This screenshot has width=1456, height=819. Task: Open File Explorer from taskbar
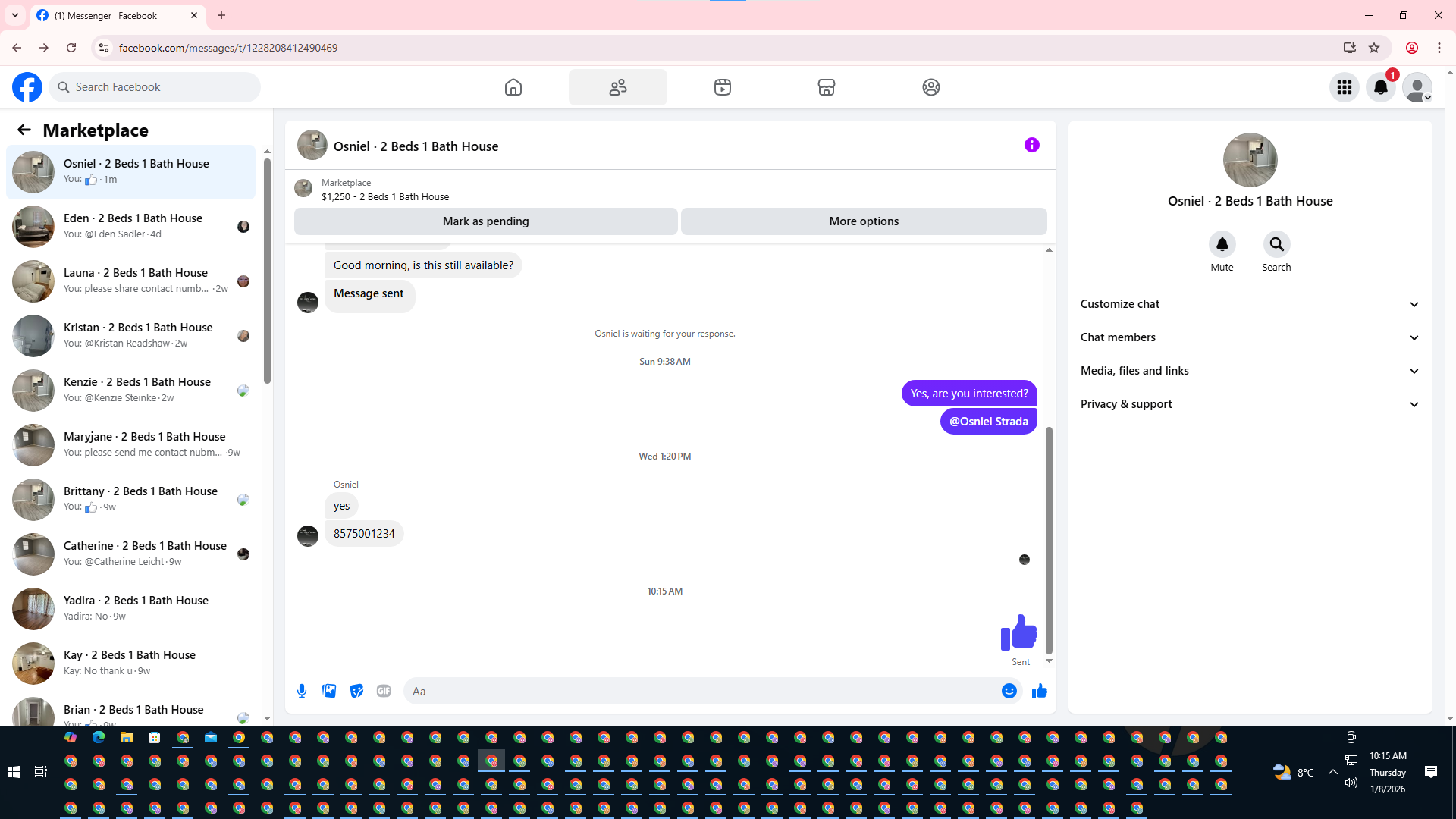click(127, 737)
